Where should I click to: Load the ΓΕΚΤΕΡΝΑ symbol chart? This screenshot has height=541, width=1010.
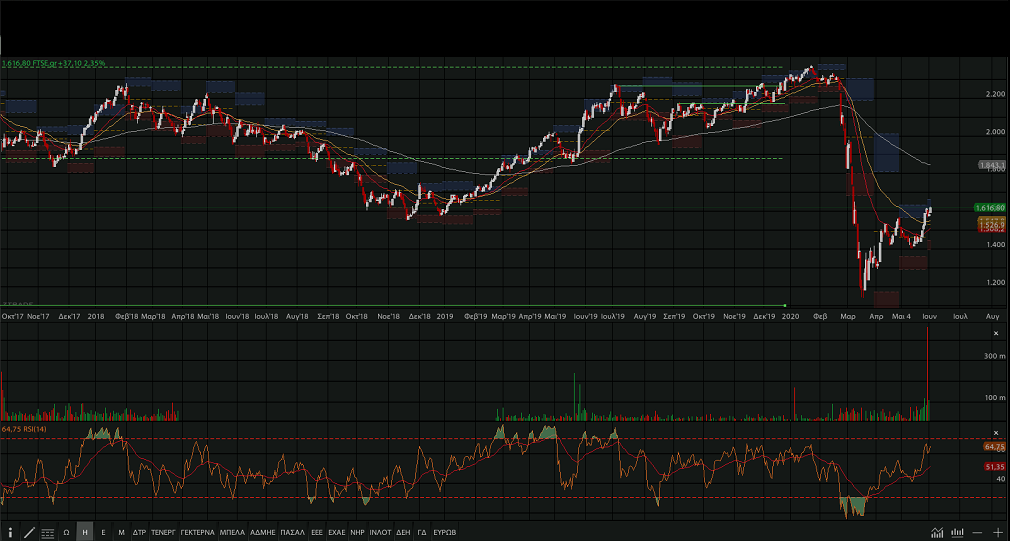198,532
